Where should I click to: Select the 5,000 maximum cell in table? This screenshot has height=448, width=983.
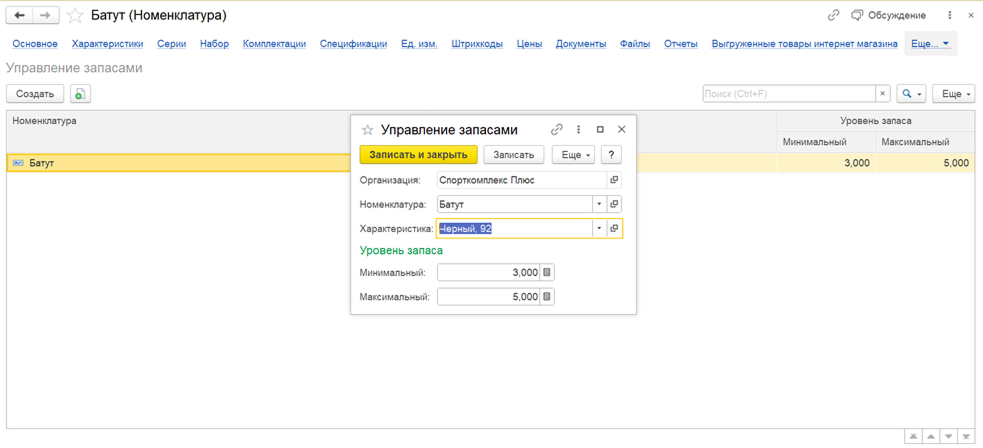[x=925, y=163]
